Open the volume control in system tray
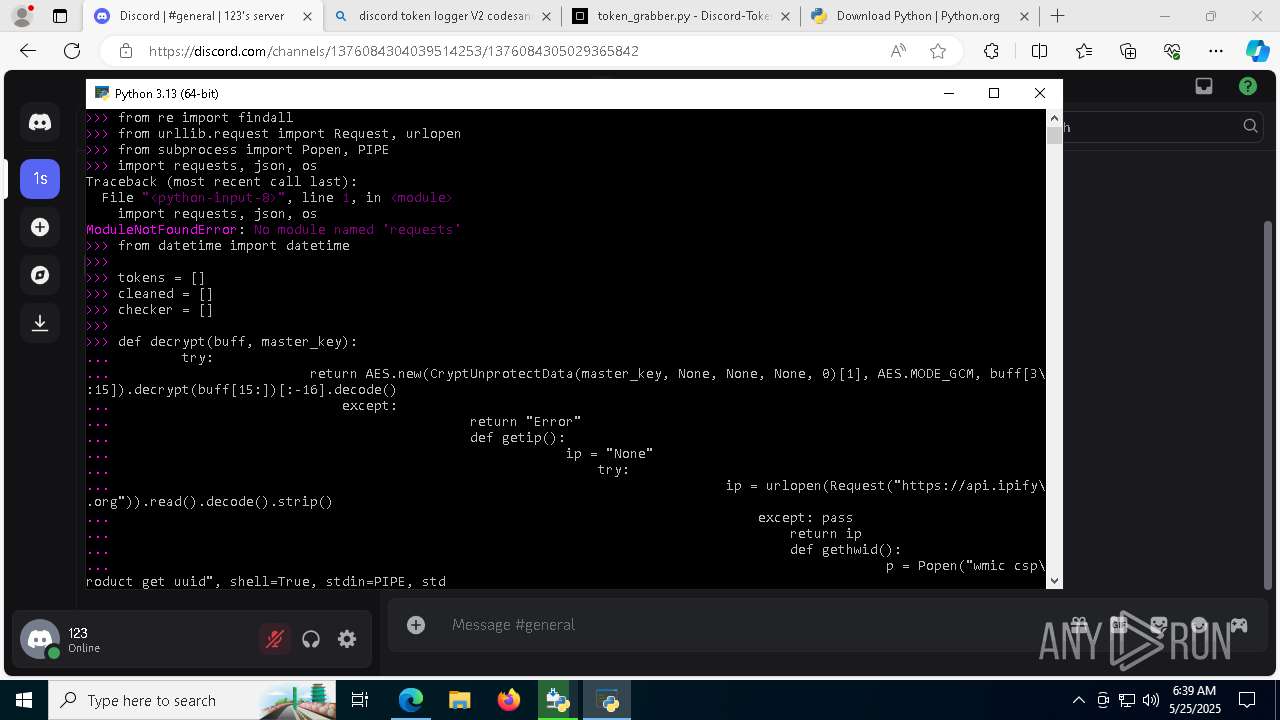 (x=1151, y=700)
